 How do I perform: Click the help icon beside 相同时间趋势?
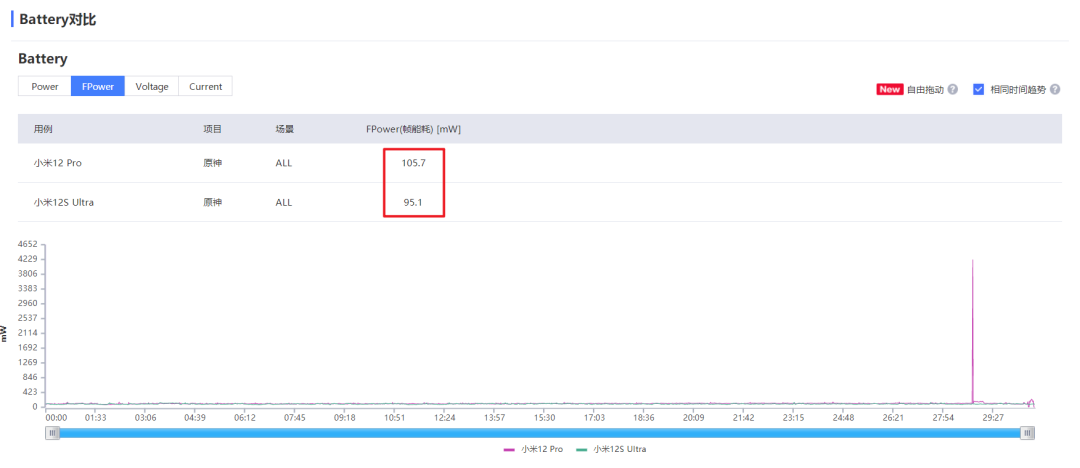[1054, 89]
